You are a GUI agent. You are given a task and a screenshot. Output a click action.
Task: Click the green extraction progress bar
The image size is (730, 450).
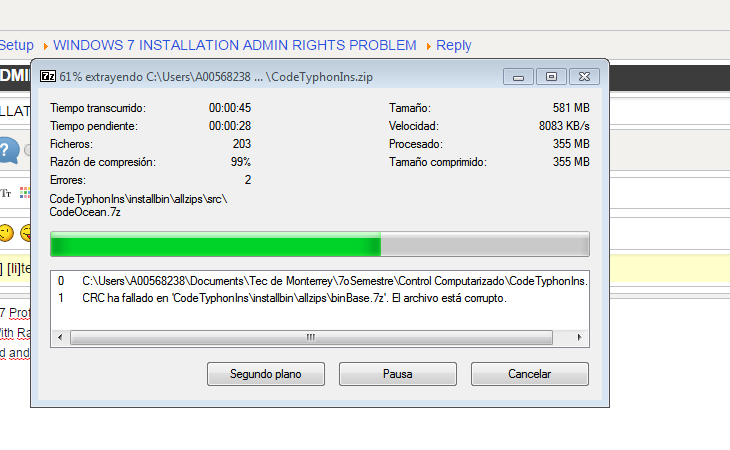point(320,244)
